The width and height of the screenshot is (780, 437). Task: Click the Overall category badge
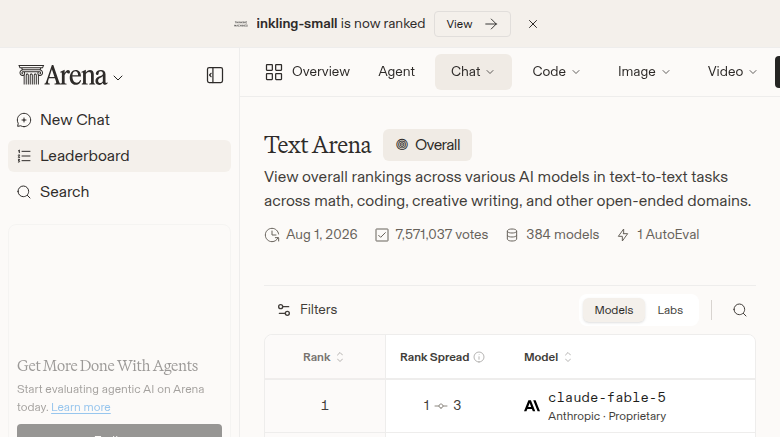[x=427, y=145]
